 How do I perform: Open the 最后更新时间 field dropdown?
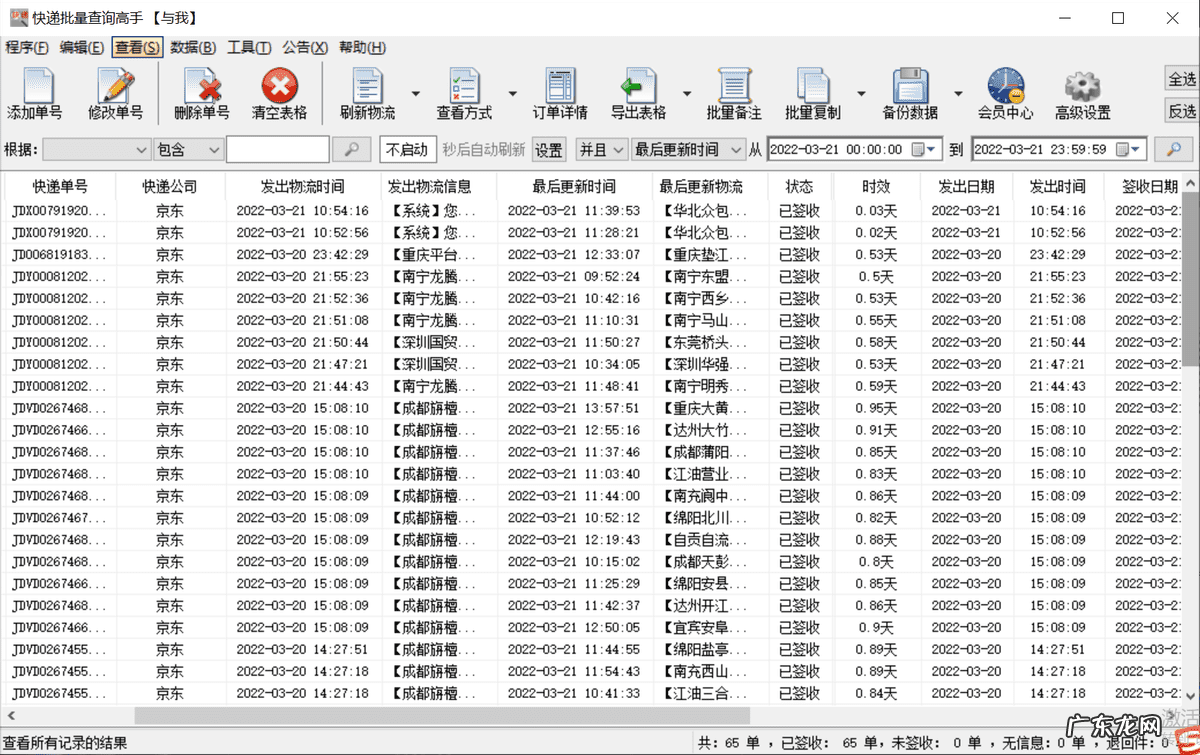click(x=689, y=150)
